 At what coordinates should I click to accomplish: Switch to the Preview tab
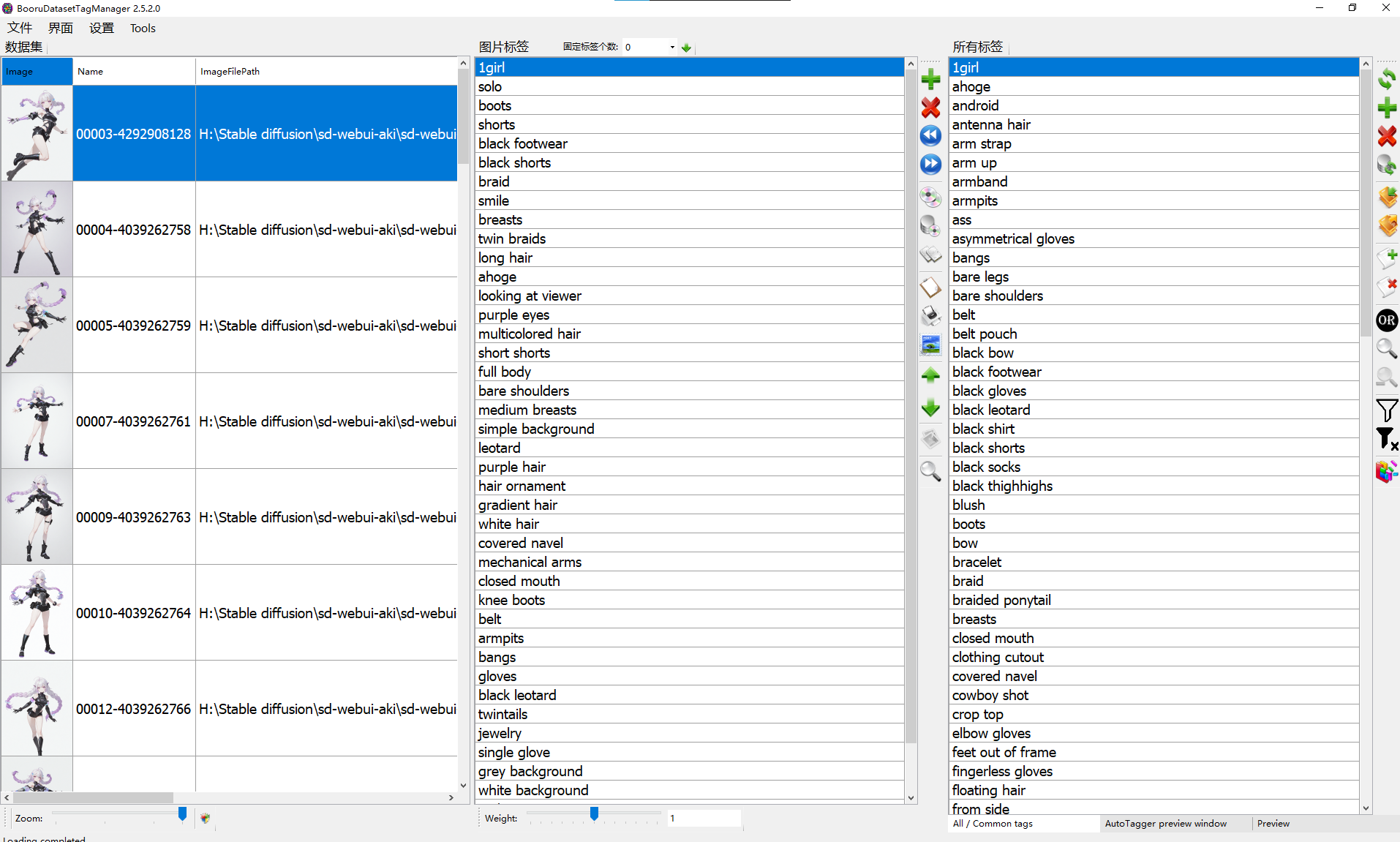tap(1273, 824)
